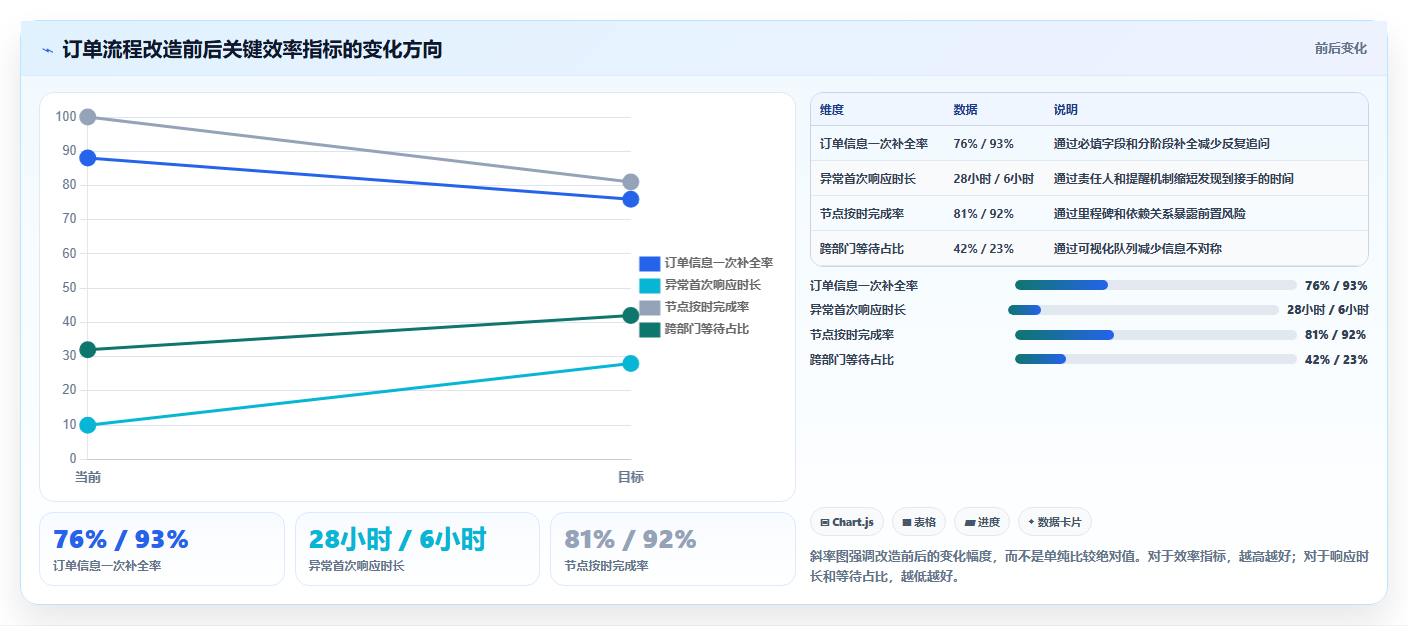Click the 通过责任人和提醒机制缩短发现到接手的时间 description

[1174, 179]
